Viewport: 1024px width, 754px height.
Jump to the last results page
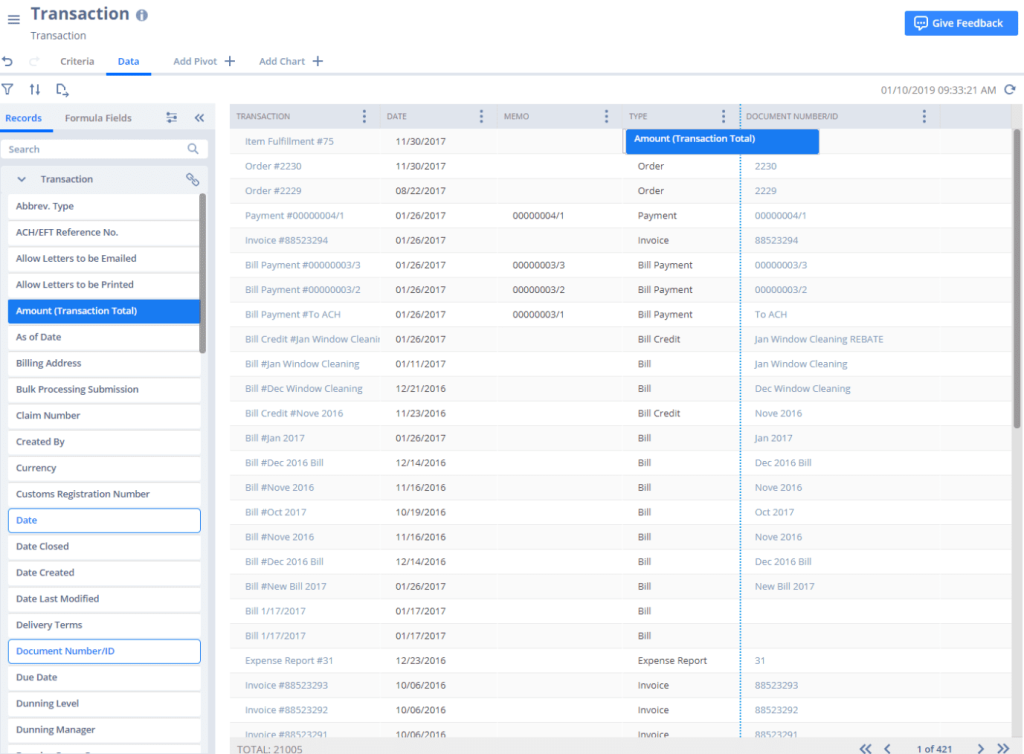[1003, 748]
